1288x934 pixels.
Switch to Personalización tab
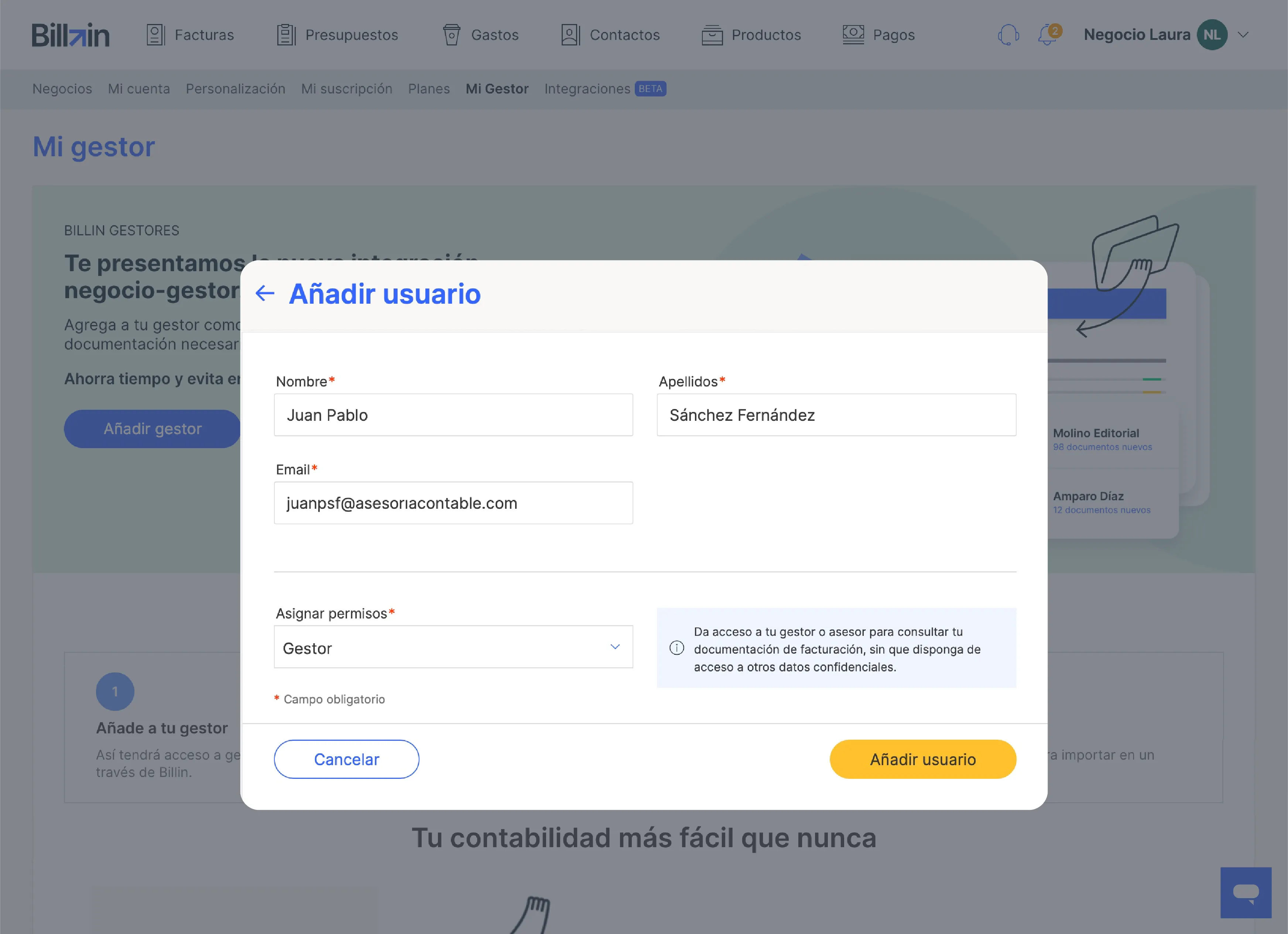pos(236,89)
